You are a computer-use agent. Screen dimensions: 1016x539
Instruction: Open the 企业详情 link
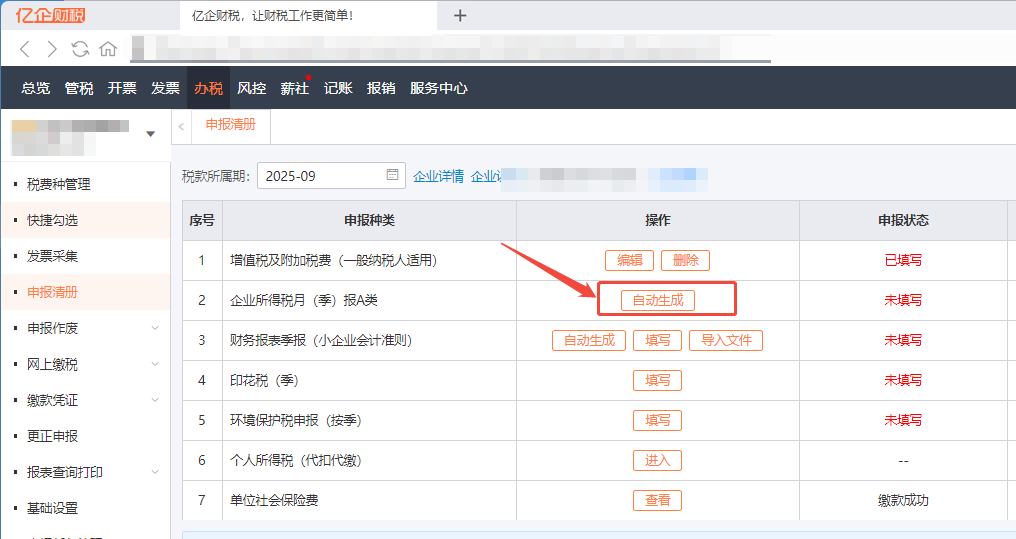(x=438, y=176)
